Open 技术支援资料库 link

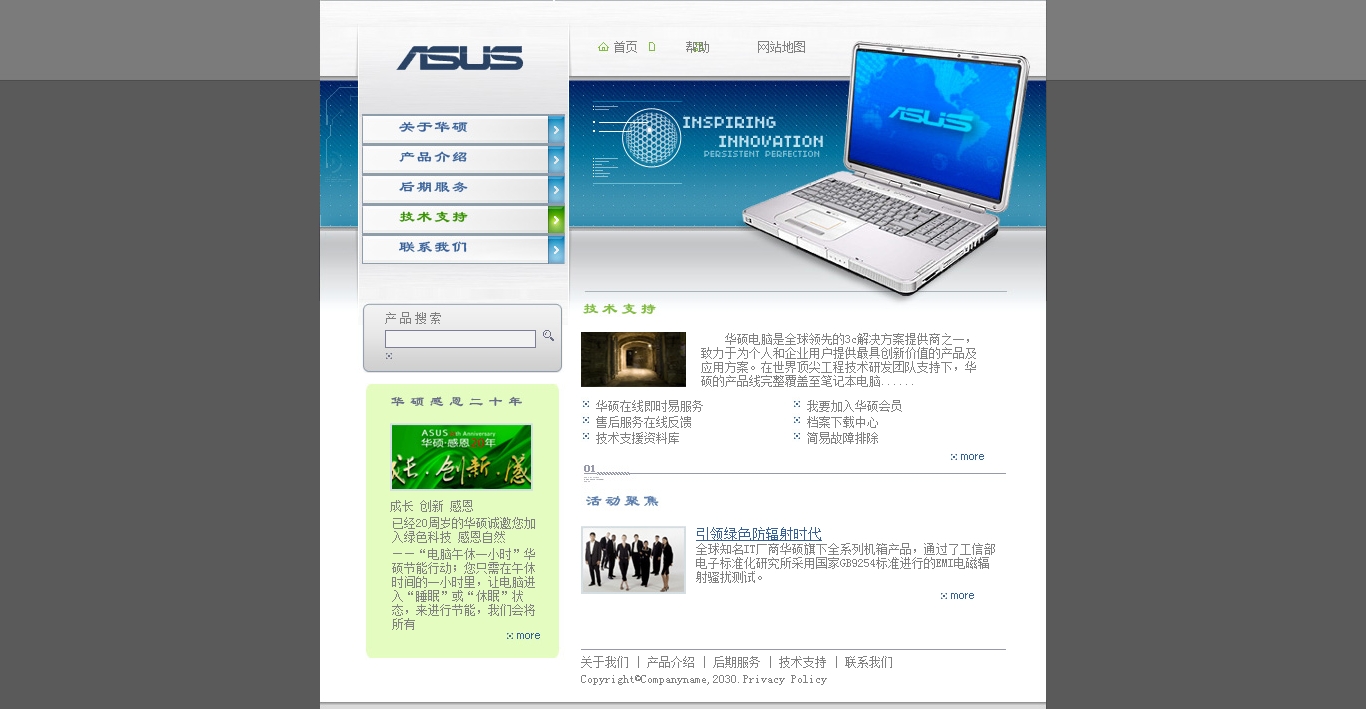[x=637, y=438]
